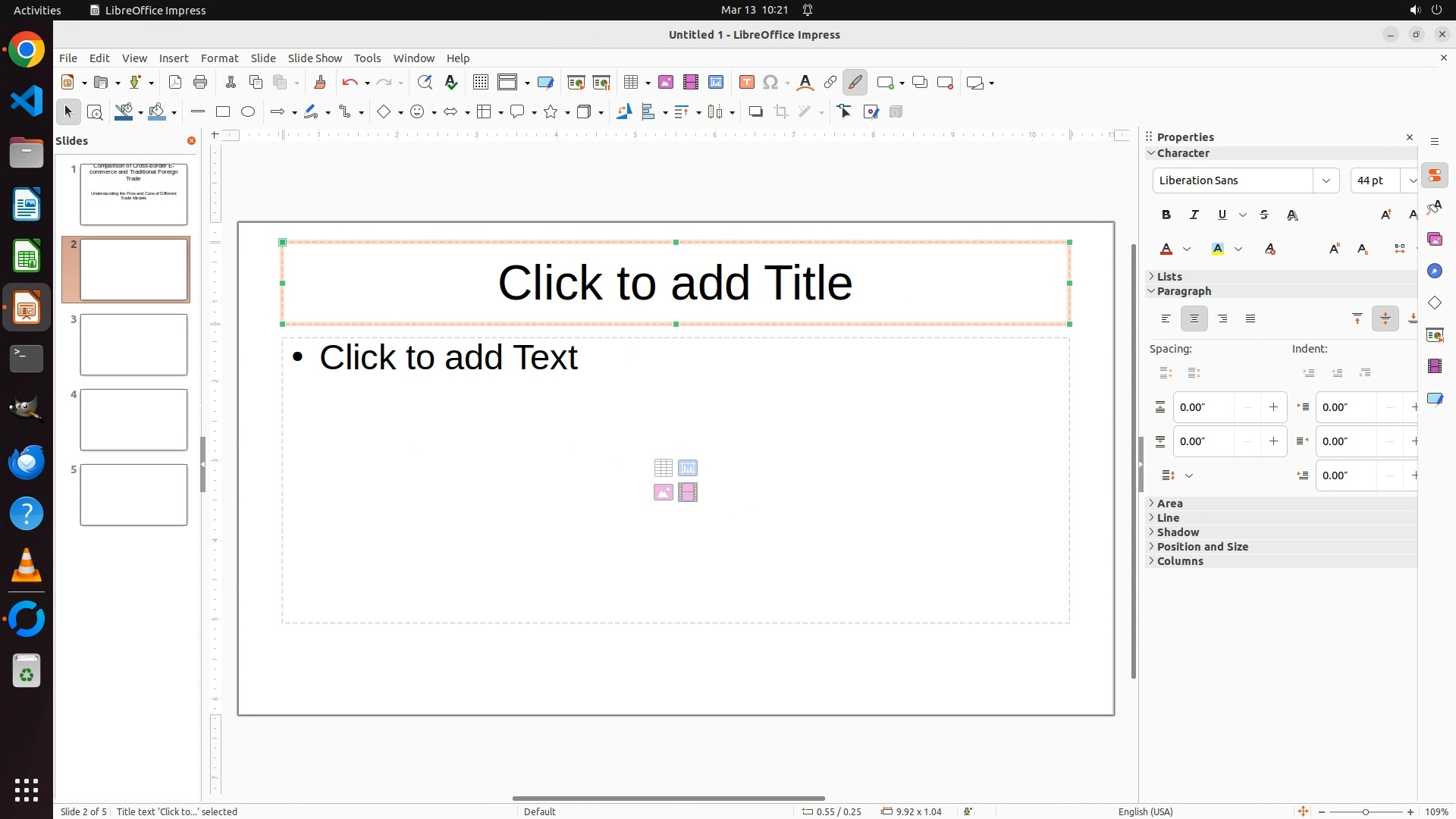Image resolution: width=1456 pixels, height=819 pixels.
Task: Click the Default master slide label in the status bar
Action: 540,811
